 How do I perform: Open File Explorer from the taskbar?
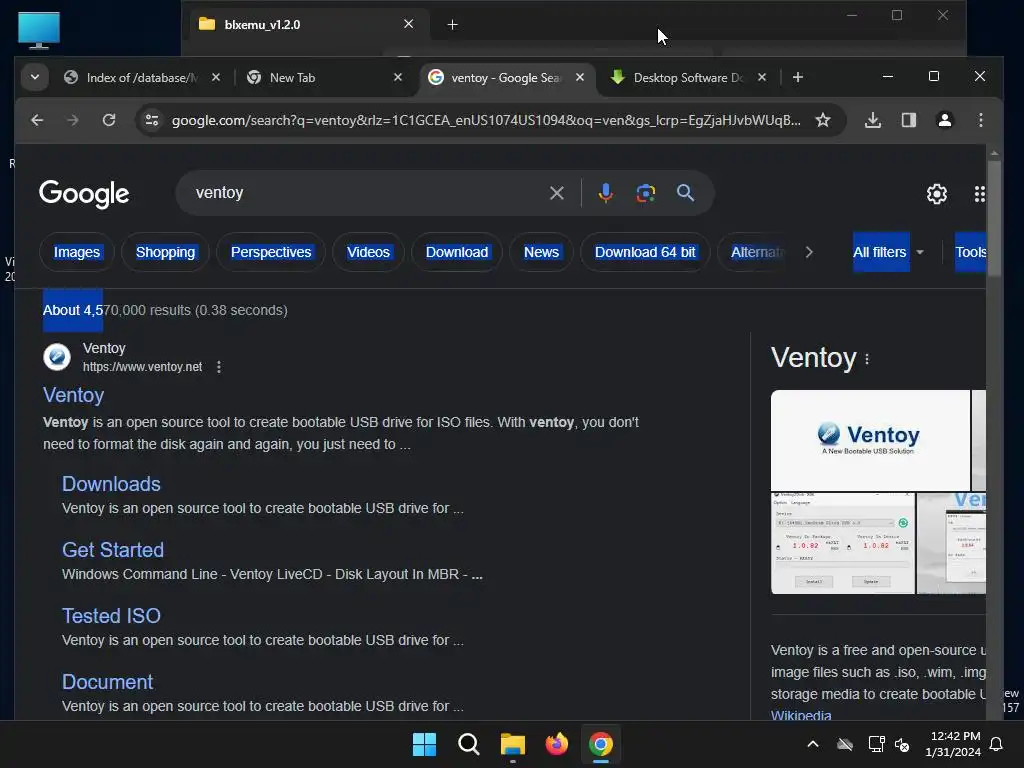(x=513, y=744)
